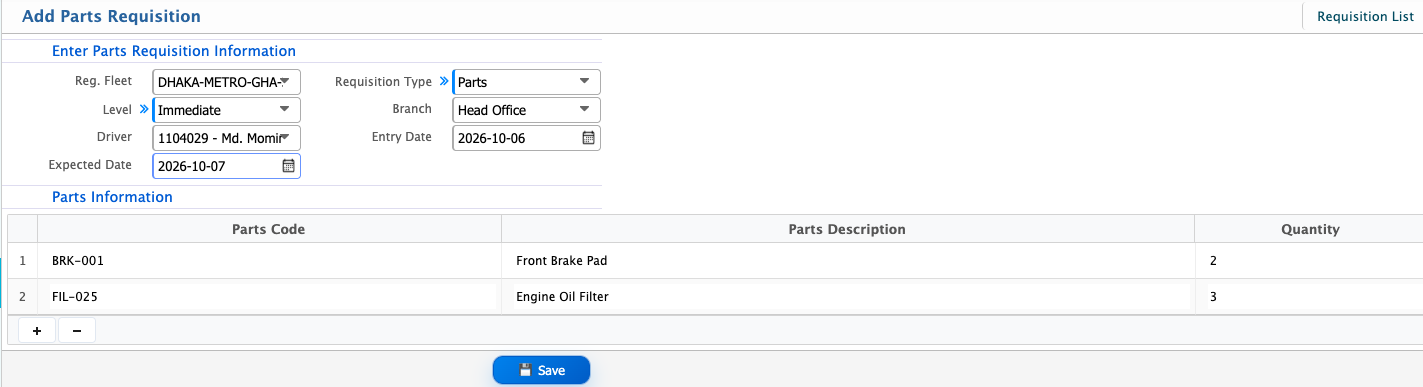Open the Expected Date calendar picker
The image size is (1423, 387).
click(x=288, y=166)
